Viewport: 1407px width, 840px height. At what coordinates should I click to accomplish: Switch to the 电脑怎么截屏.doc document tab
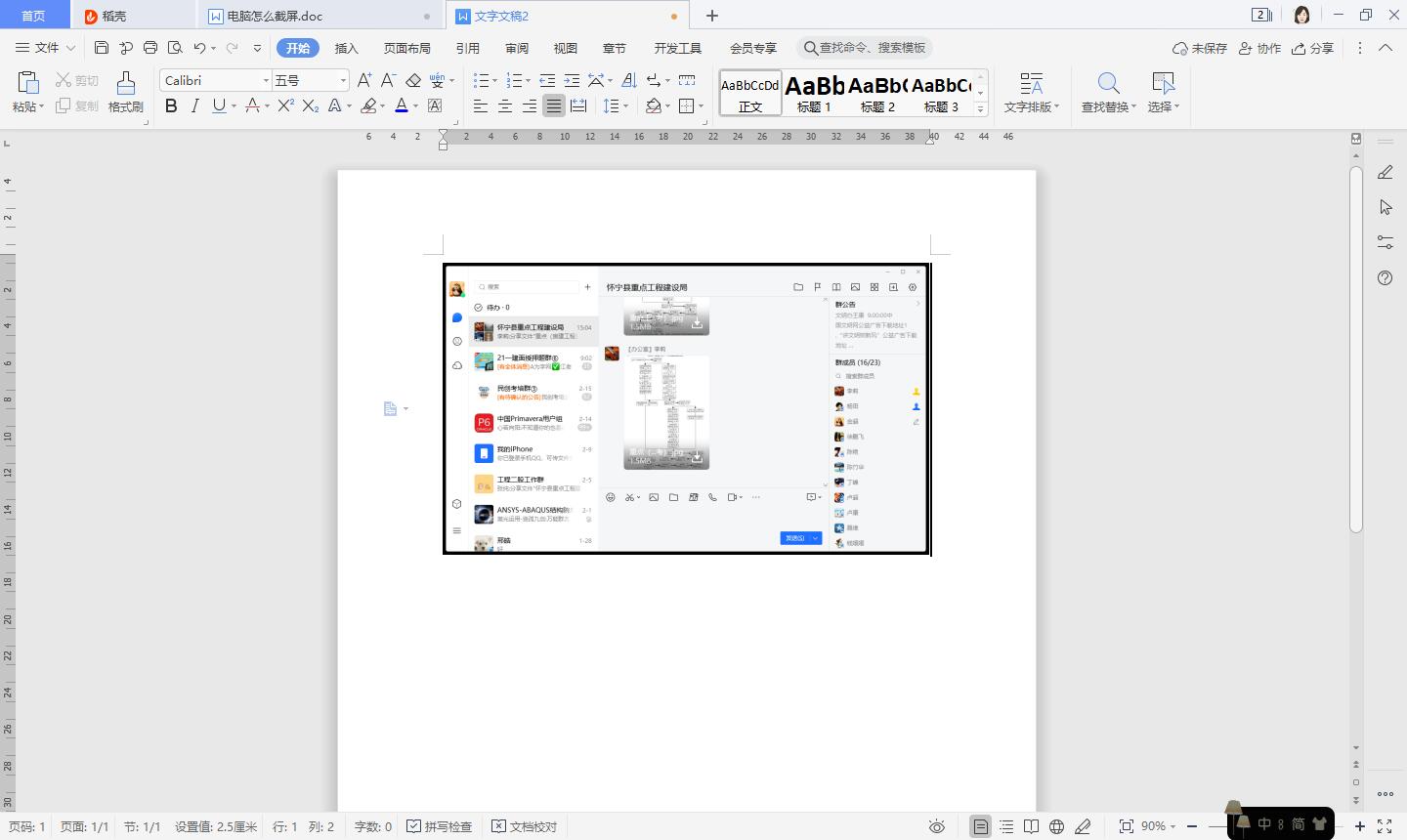[275, 16]
